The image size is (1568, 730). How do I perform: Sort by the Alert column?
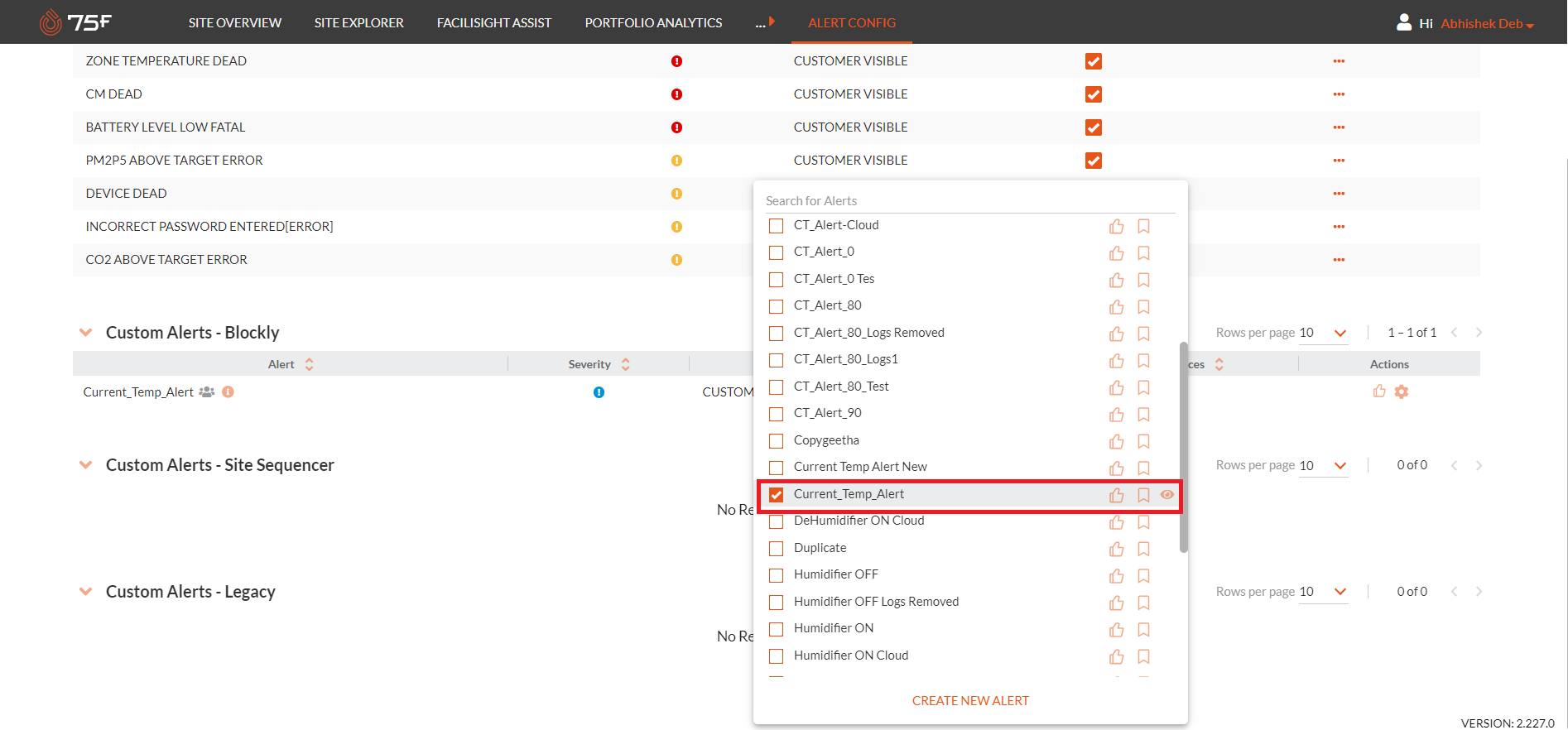click(290, 364)
